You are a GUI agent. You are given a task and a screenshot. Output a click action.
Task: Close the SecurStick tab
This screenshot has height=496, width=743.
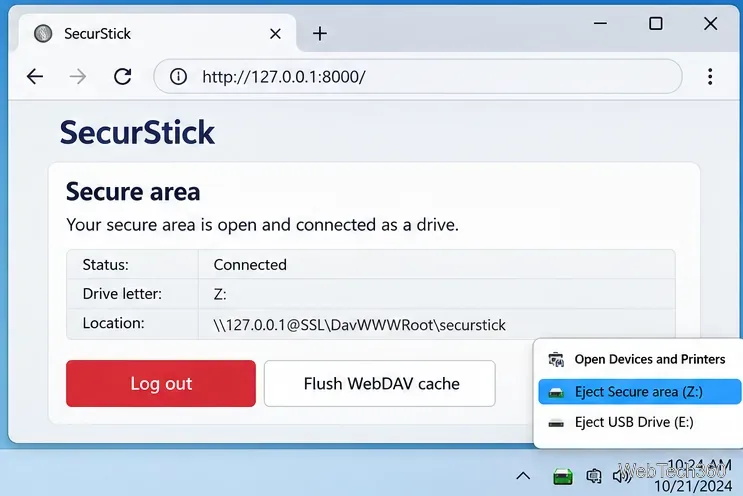tap(275, 34)
